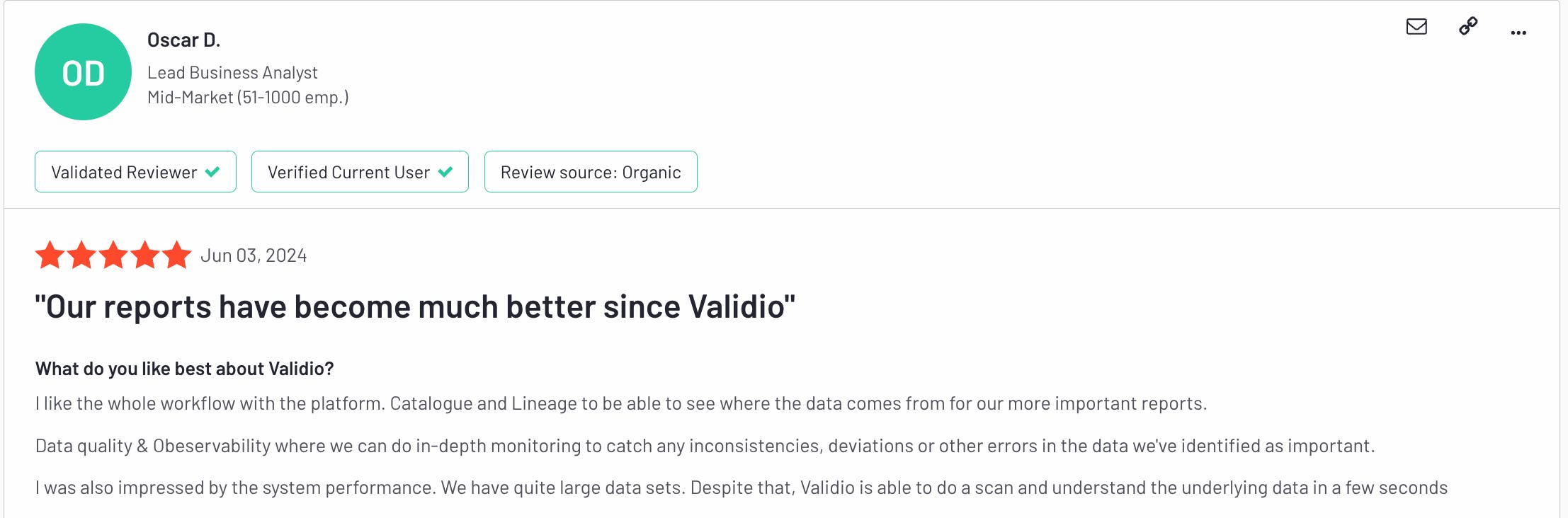The height and width of the screenshot is (518, 1568).
Task: Click the OD avatar circle
Action: tap(83, 72)
